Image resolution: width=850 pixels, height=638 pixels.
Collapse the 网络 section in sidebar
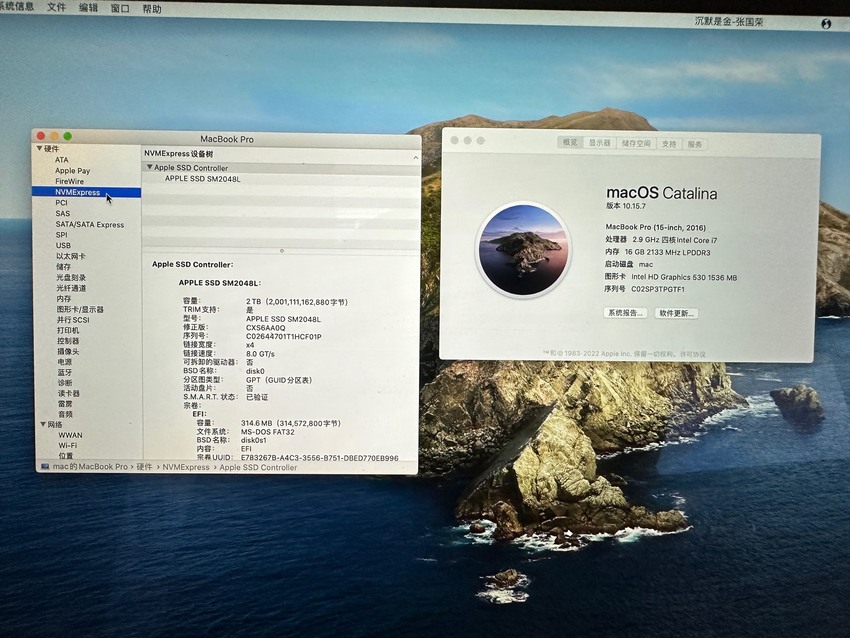43,424
